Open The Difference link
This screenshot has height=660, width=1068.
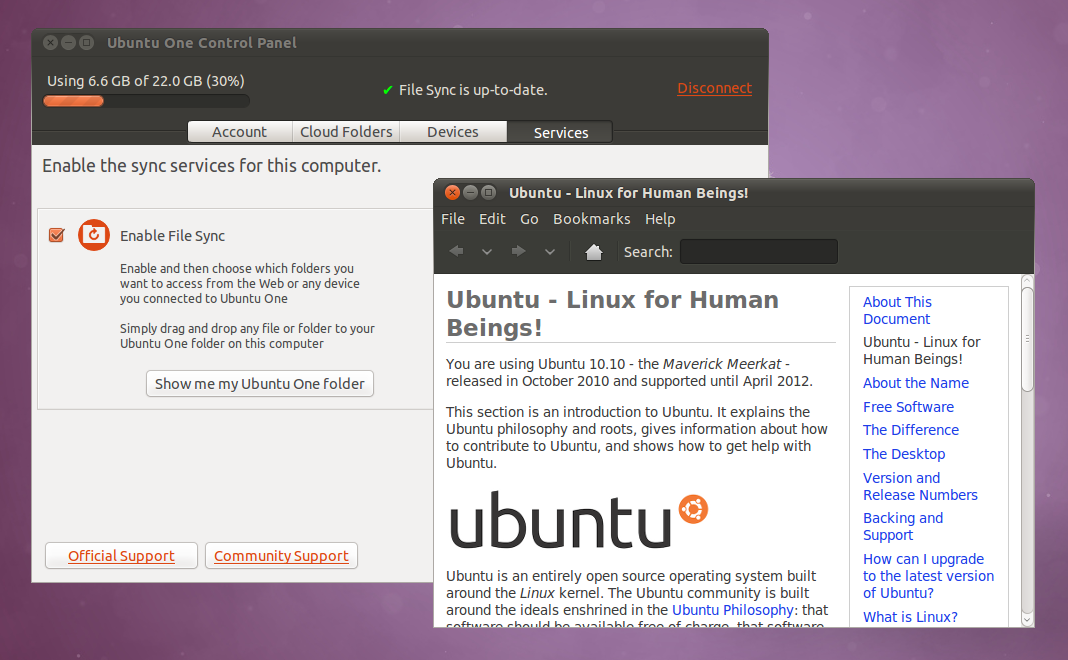point(911,430)
